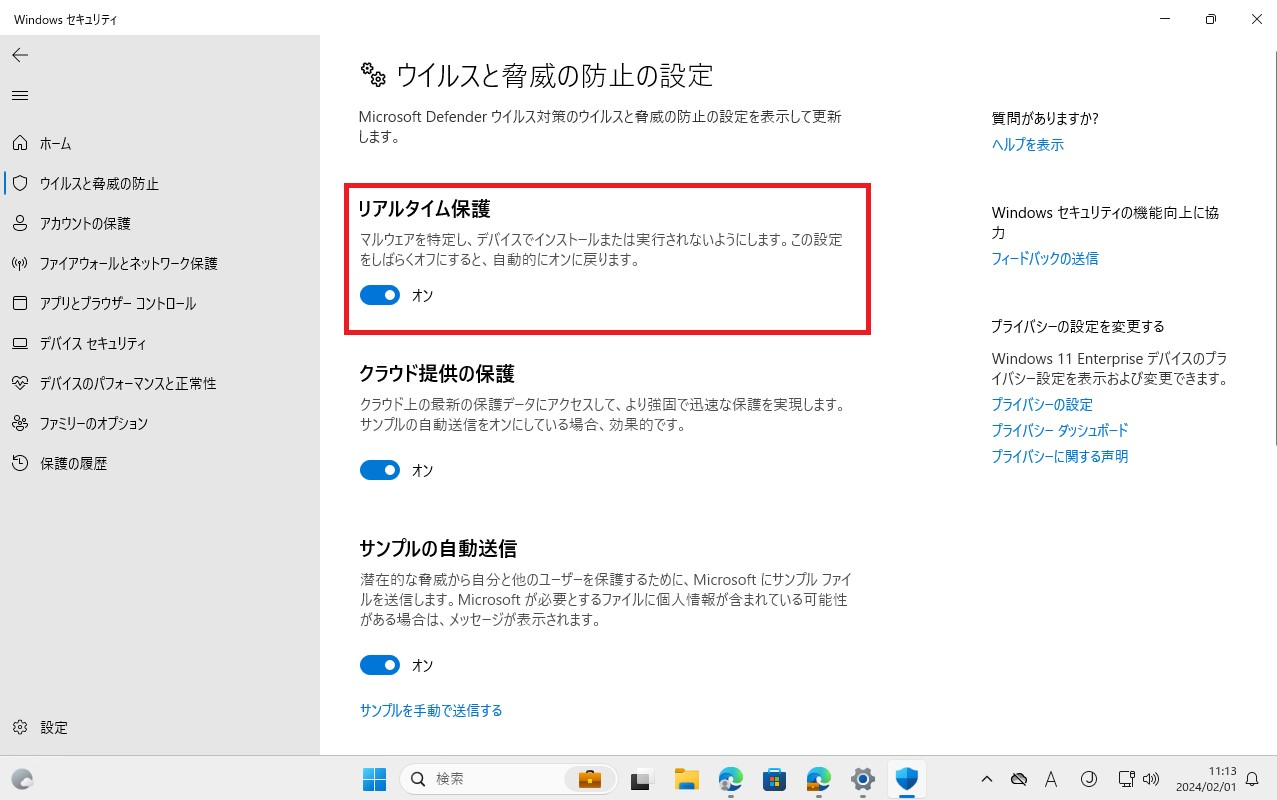The height and width of the screenshot is (800, 1277).
Task: Open アプリとブラウザー コントロール page
Action: 160,303
